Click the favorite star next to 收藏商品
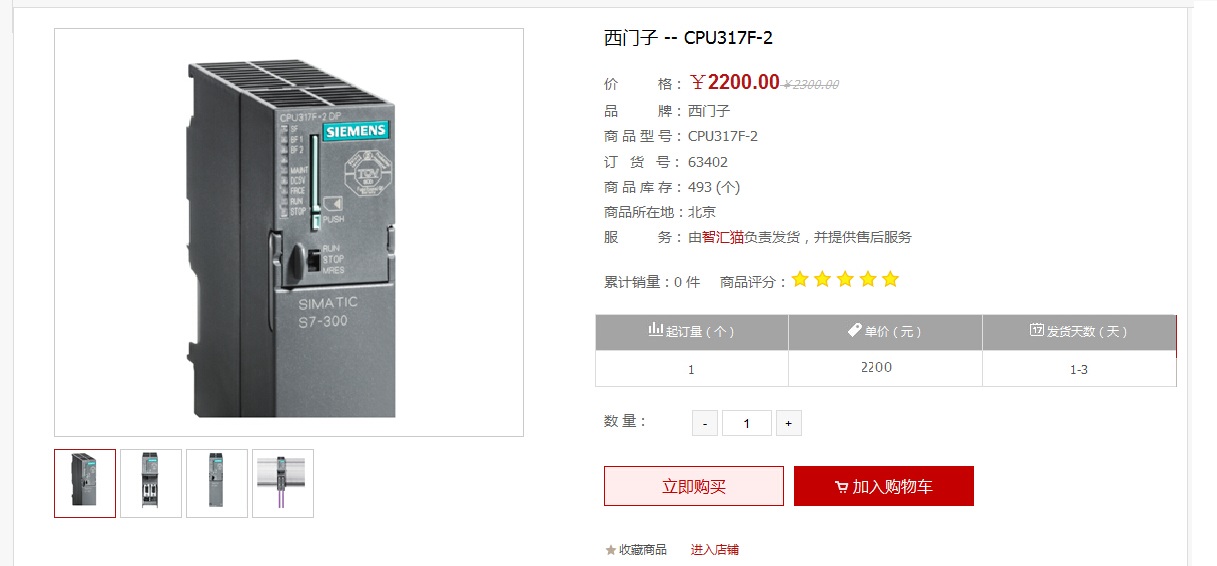 [610, 550]
